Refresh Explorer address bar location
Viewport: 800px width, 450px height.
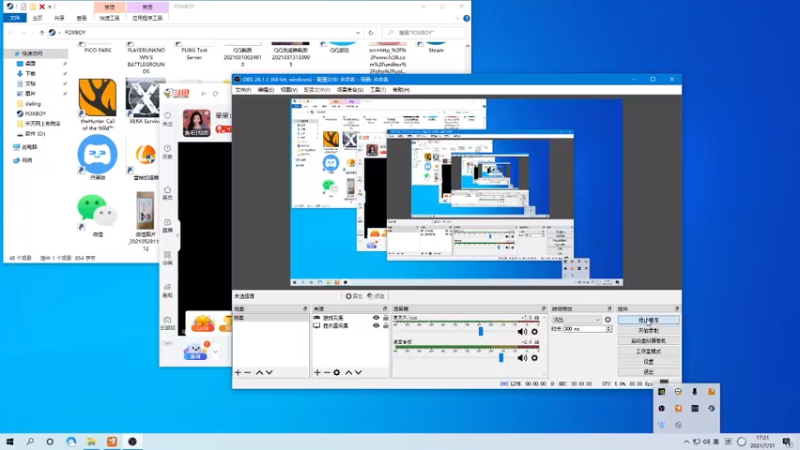[371, 33]
